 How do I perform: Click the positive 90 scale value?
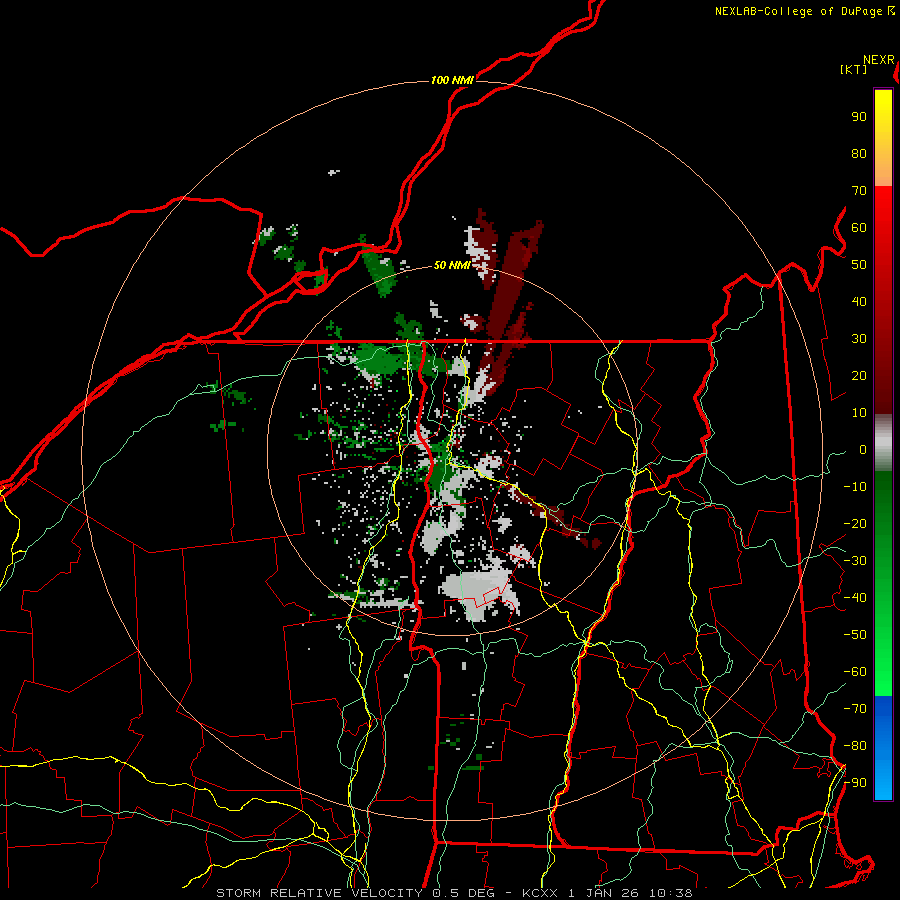pyautogui.click(x=859, y=117)
